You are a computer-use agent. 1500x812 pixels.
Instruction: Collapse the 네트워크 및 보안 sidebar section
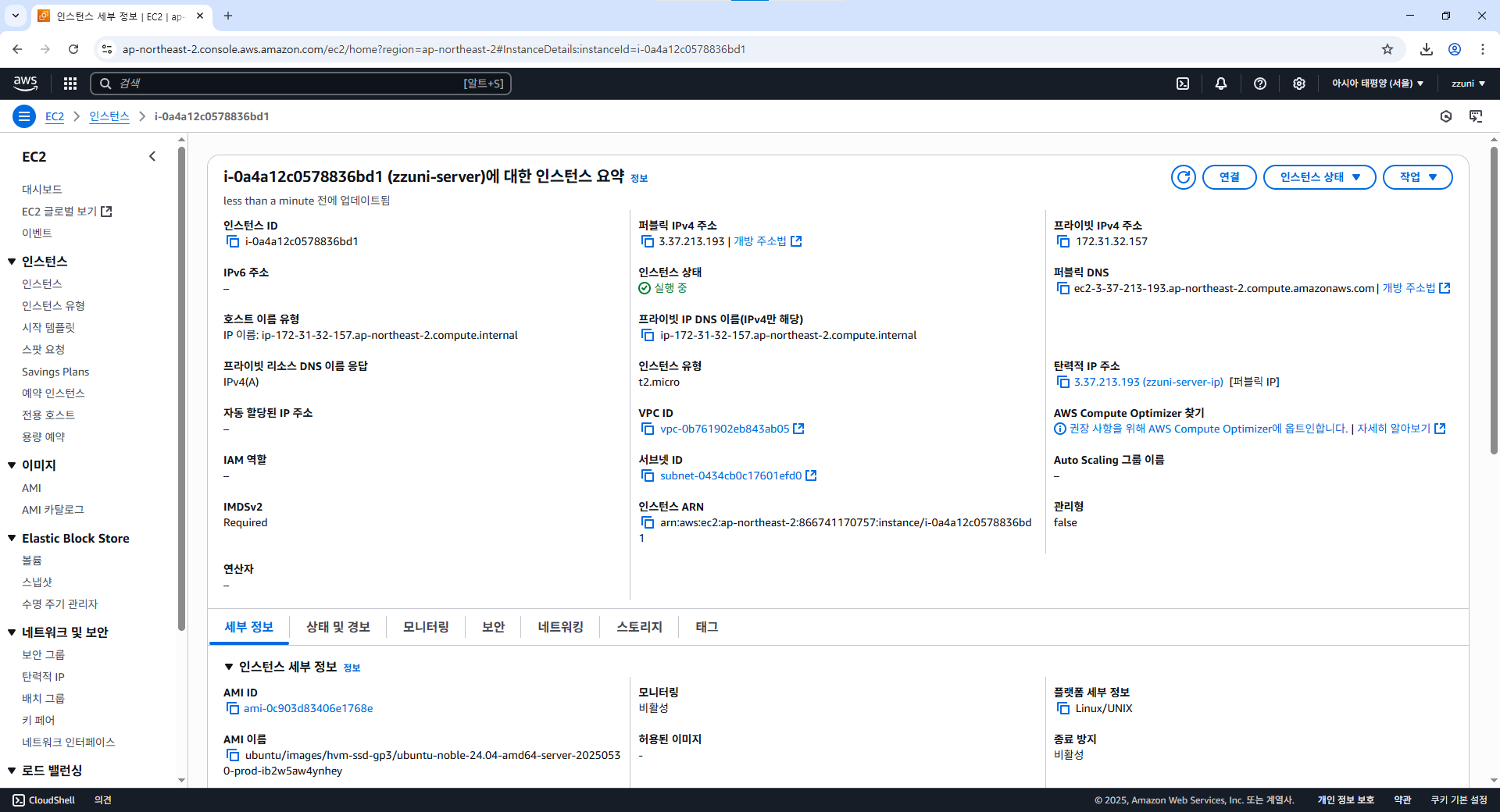[x=12, y=632]
